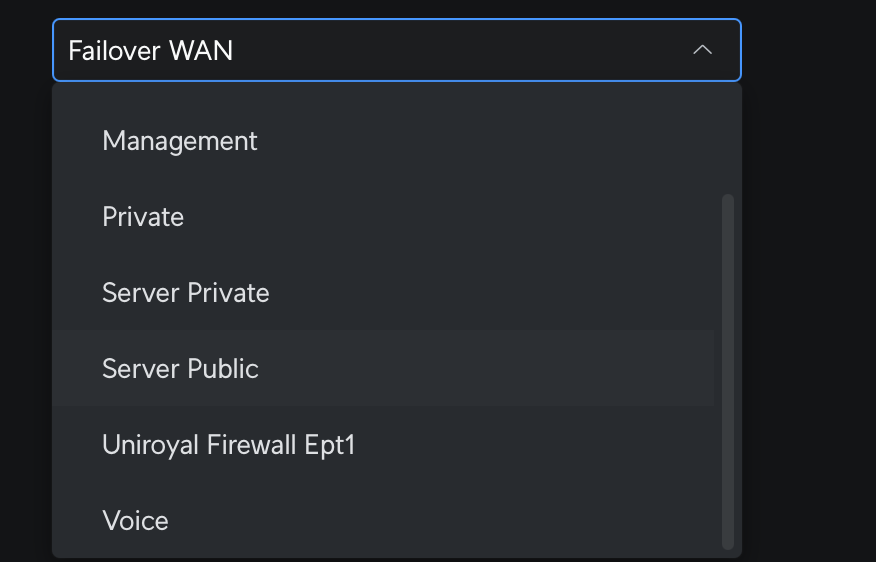
Task: Hide the options list with the caret icon
Action: click(702, 50)
